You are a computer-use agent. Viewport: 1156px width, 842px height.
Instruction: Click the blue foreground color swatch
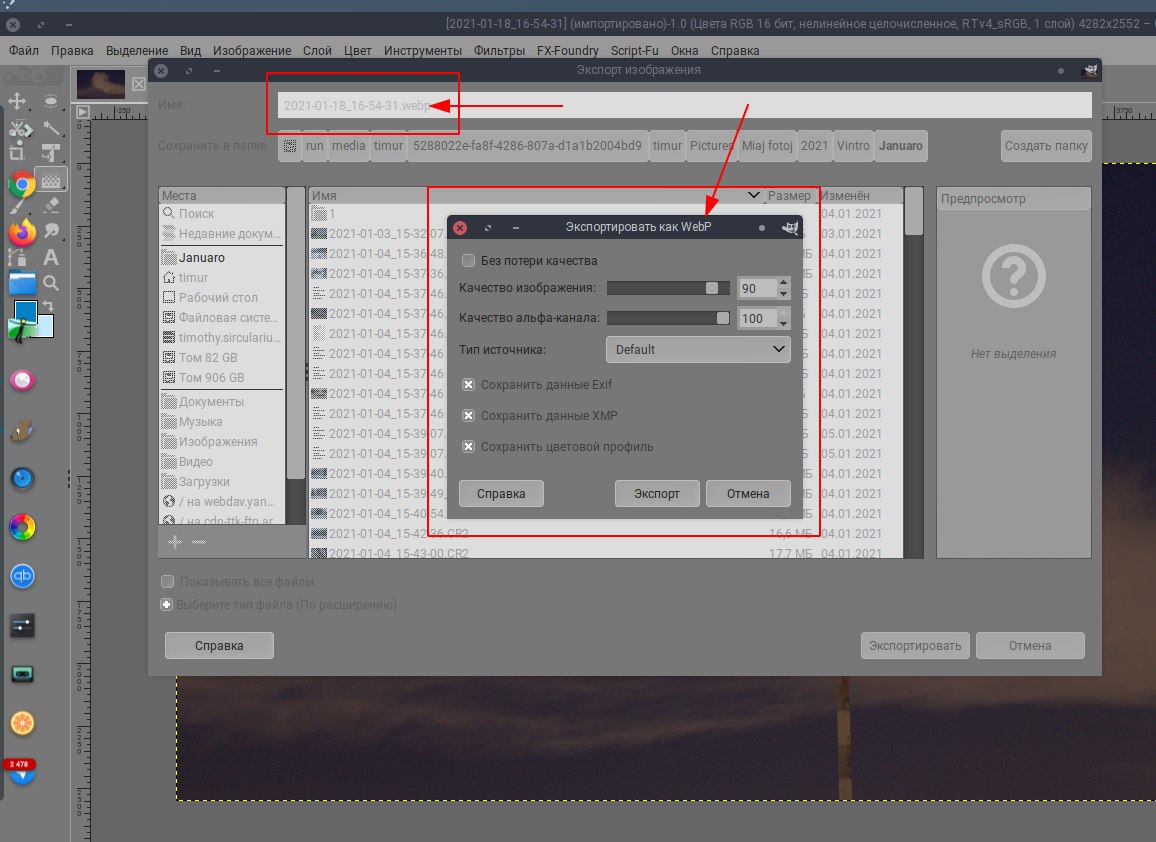coord(26,312)
